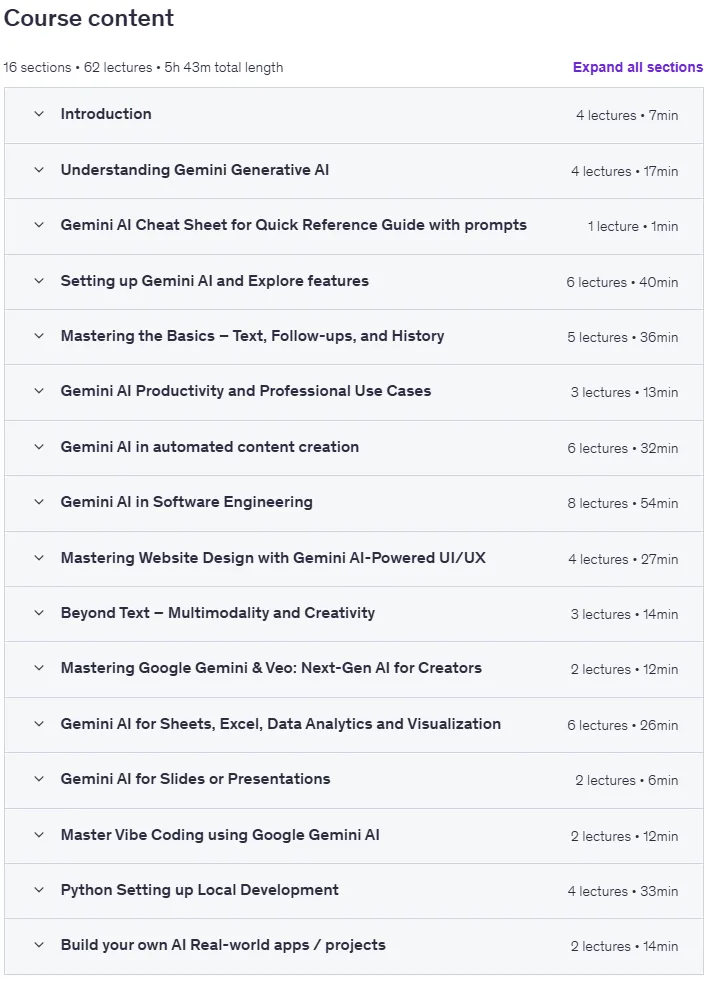Select the Gemini AI in Software Engineering title
Screen dimensions: 708x981
click(186, 502)
